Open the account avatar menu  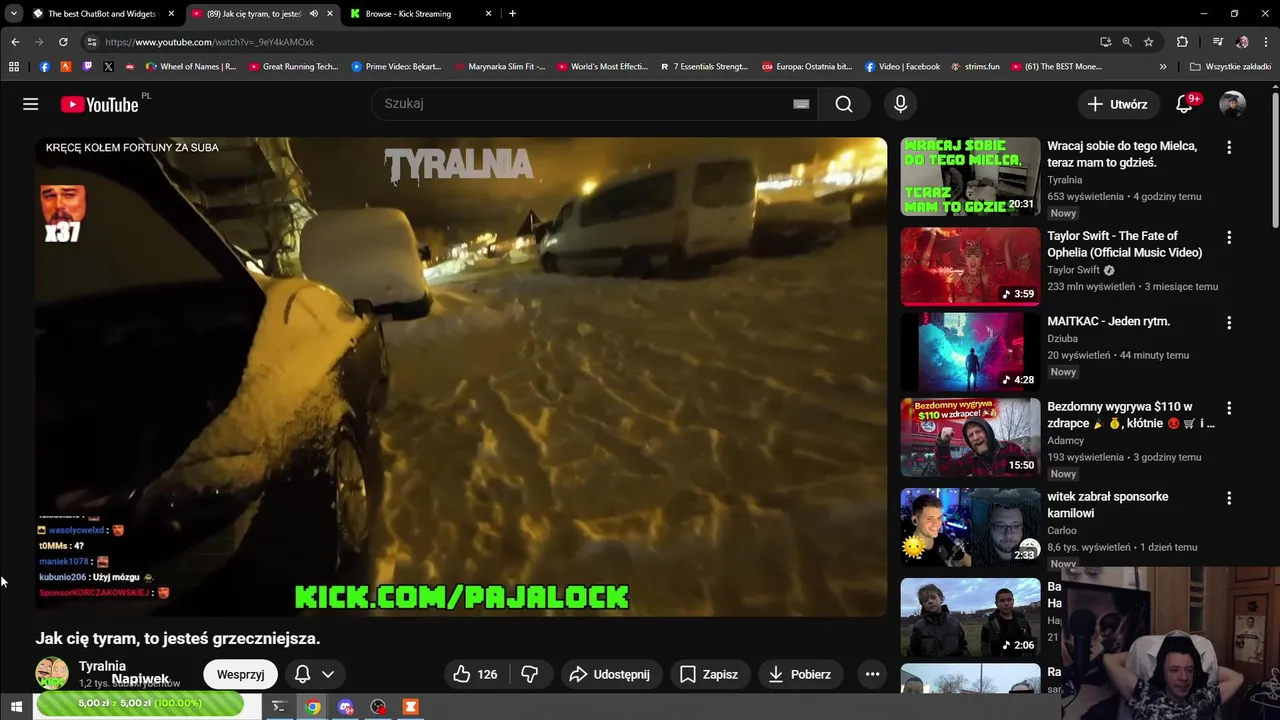click(1232, 104)
